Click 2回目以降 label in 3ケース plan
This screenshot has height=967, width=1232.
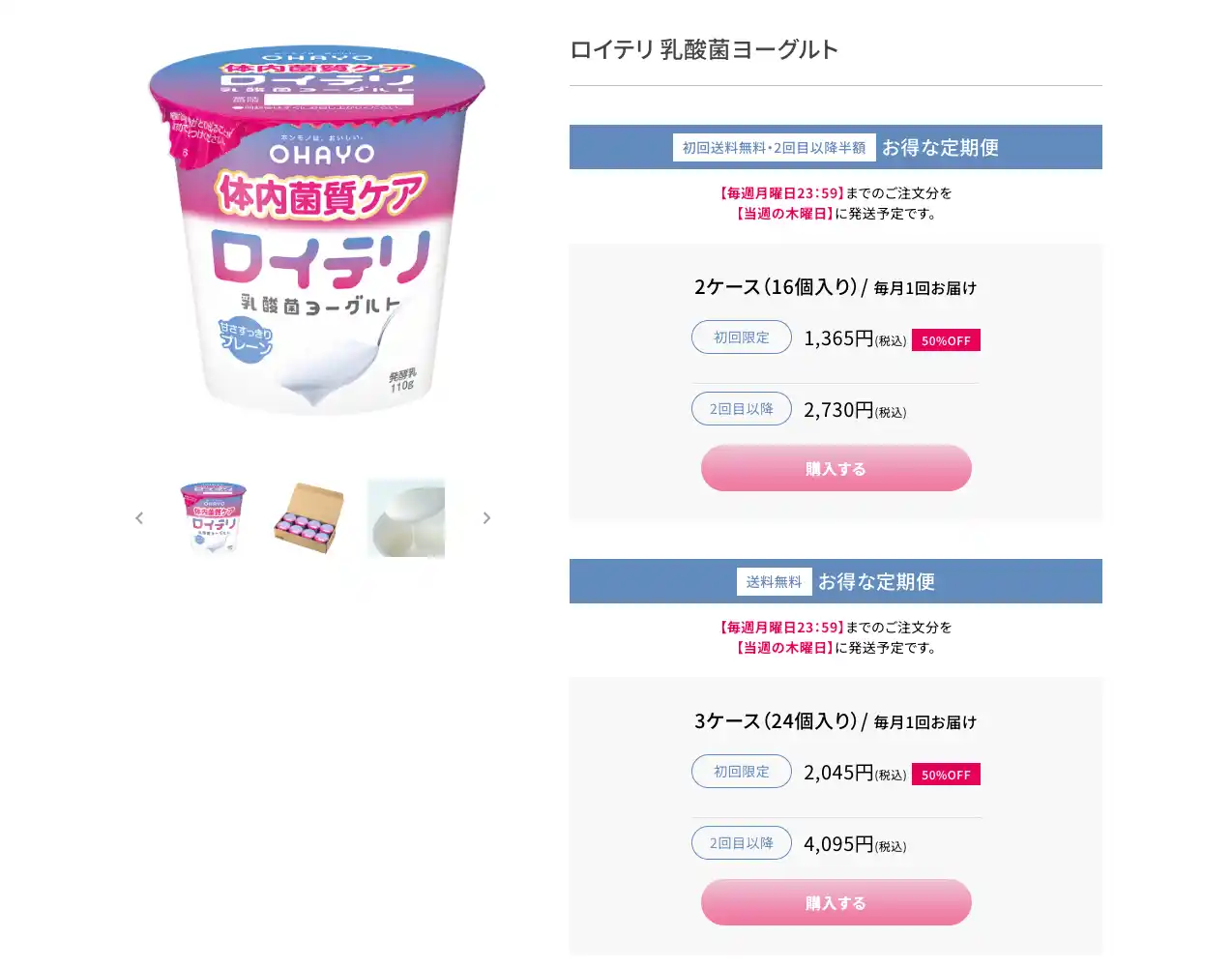742,843
